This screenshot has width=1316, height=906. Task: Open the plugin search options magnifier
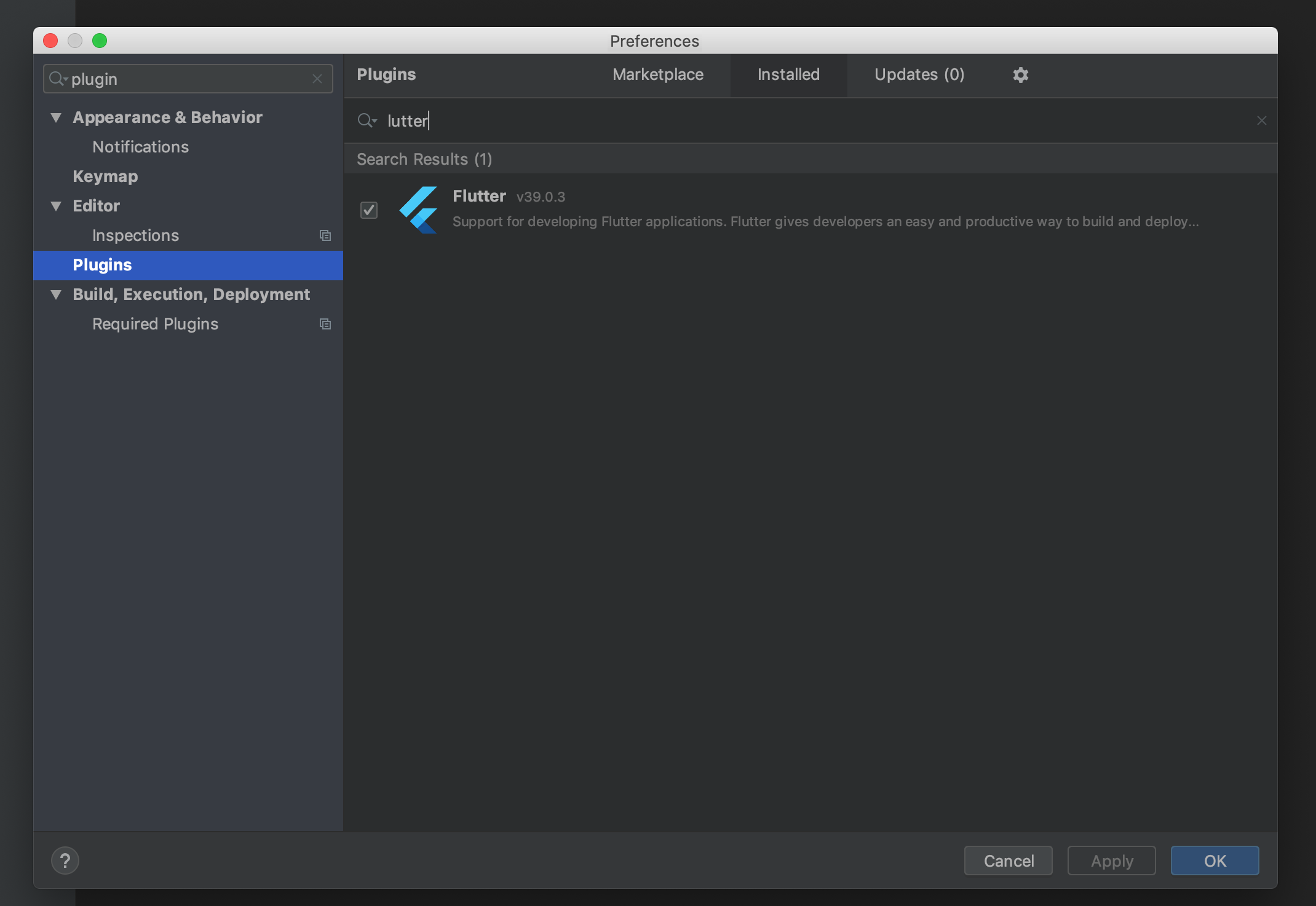[367, 120]
